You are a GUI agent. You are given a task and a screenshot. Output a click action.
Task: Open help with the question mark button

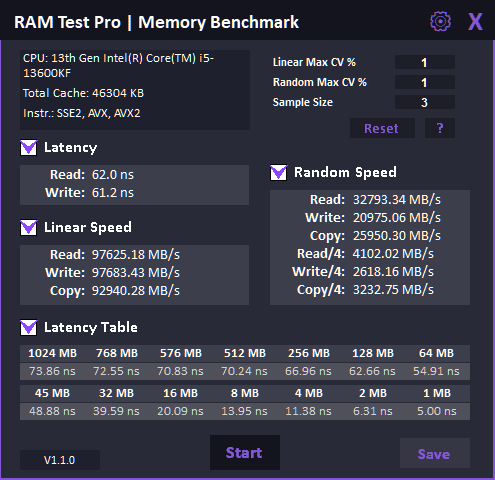(x=440, y=128)
